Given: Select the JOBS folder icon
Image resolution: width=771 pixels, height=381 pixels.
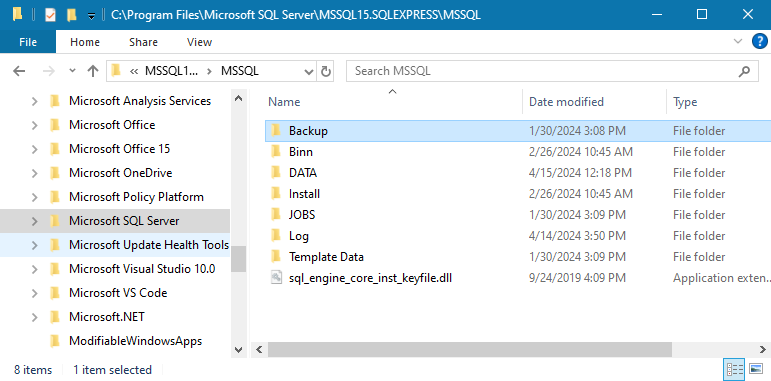Looking at the screenshot, I should (x=276, y=214).
